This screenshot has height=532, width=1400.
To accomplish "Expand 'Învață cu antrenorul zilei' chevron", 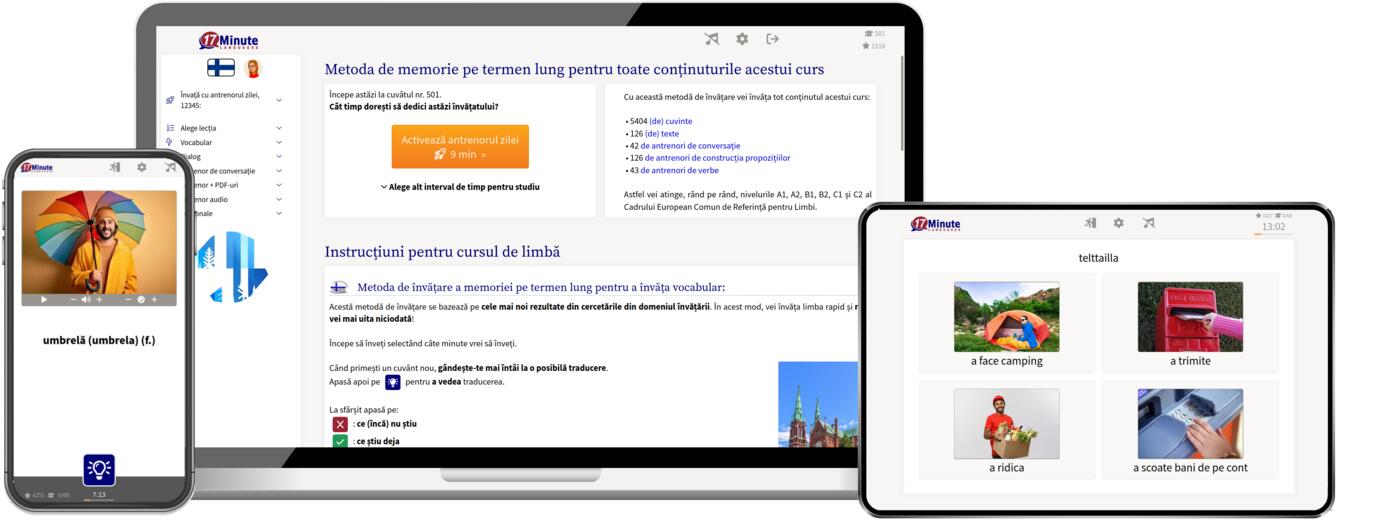I will point(279,100).
